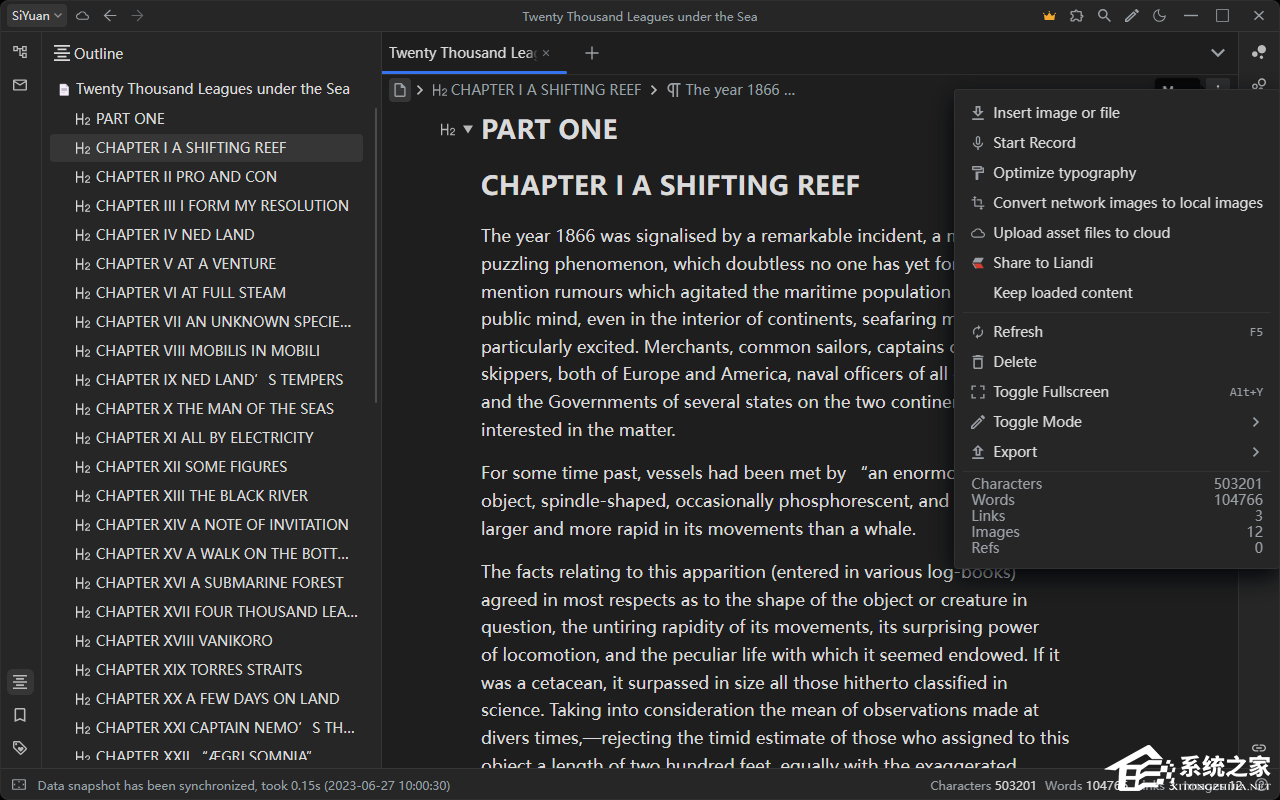This screenshot has height=800, width=1280.
Task: Click Refresh in the menu
Action: point(1117,332)
